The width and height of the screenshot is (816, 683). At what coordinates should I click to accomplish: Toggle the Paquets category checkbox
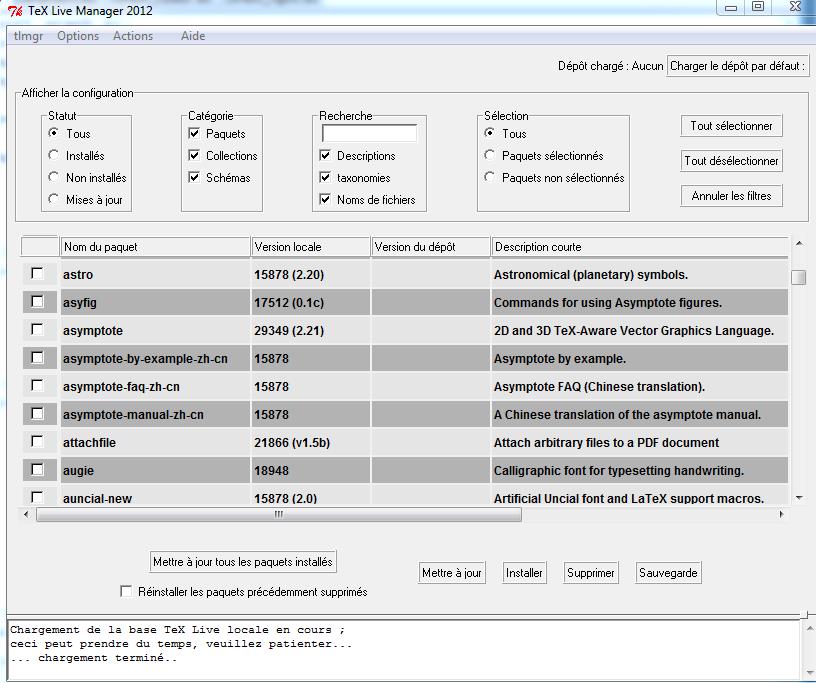pos(194,133)
